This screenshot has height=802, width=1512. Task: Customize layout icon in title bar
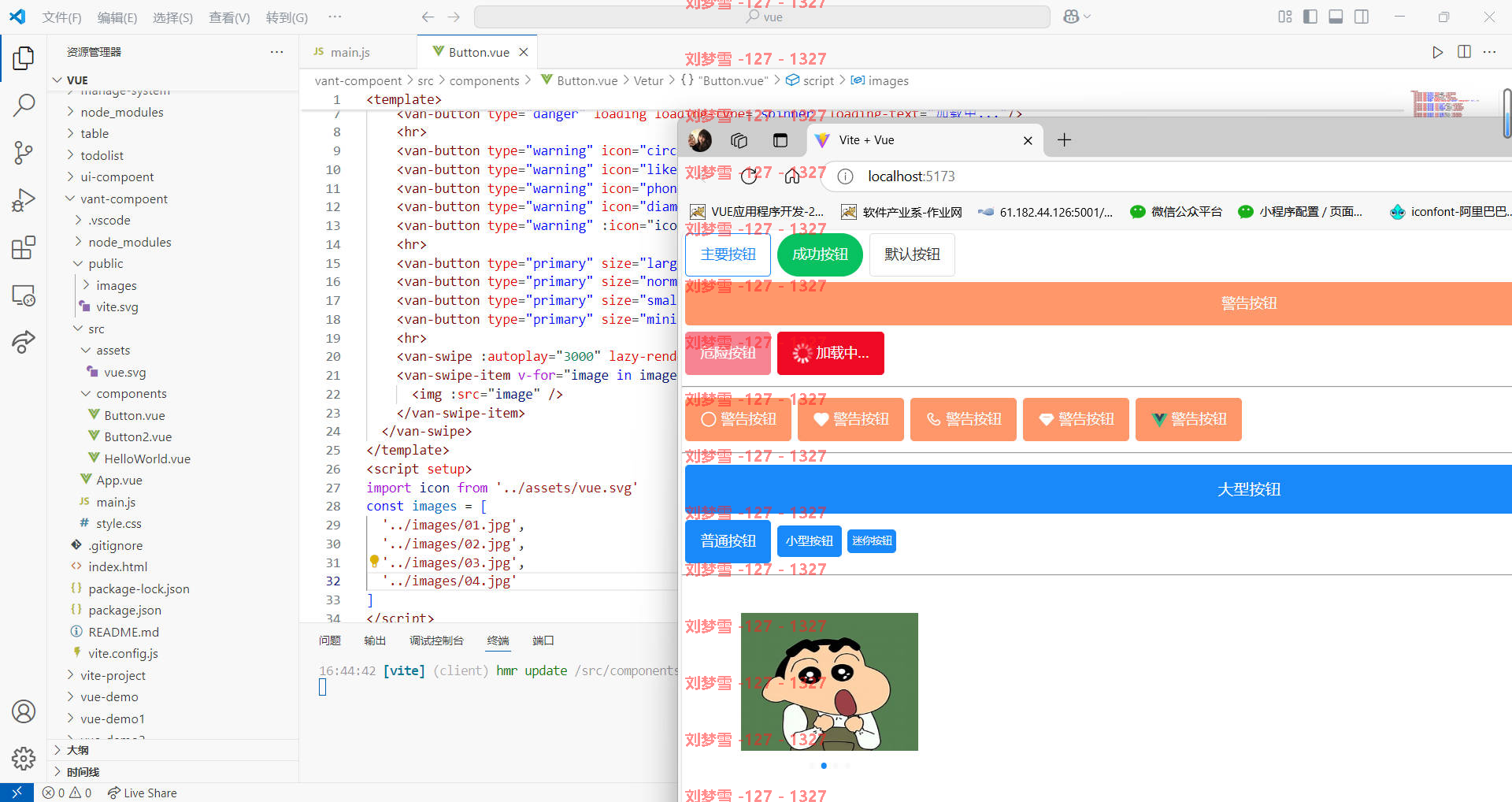pos(1285,17)
